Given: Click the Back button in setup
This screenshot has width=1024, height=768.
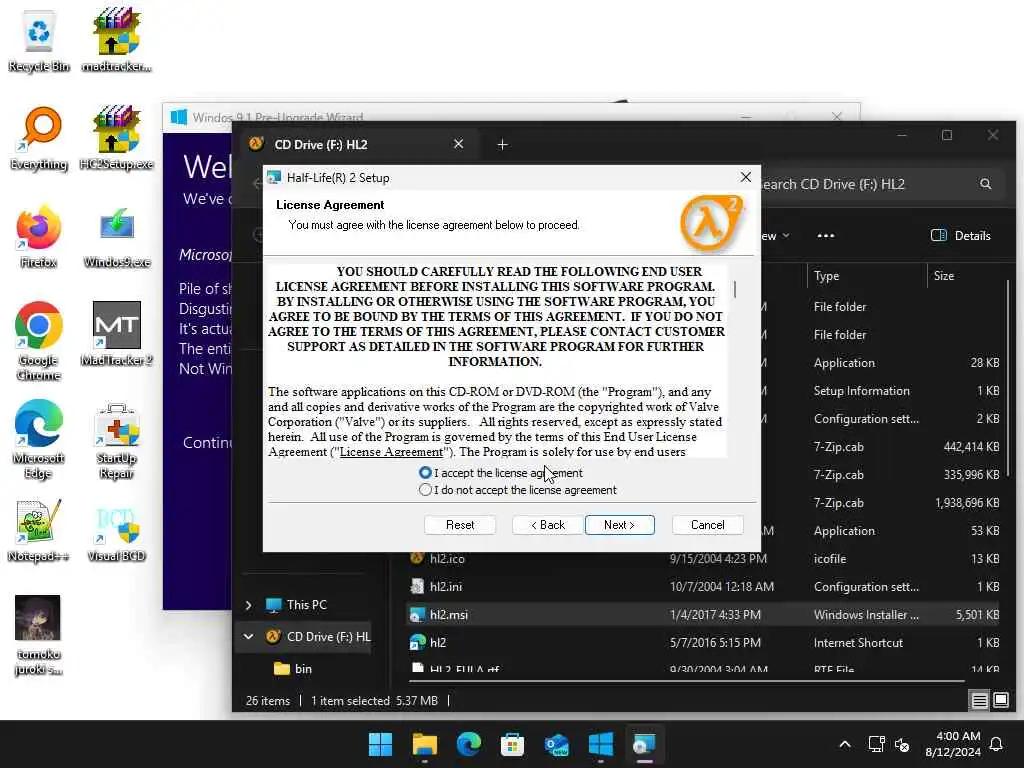Looking at the screenshot, I should [547, 524].
